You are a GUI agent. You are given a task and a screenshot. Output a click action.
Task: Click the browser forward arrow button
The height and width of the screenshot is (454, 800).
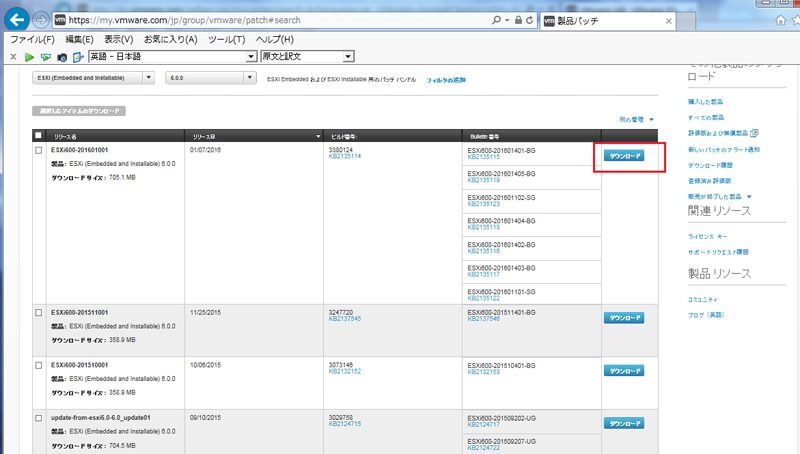pyautogui.click(x=40, y=20)
